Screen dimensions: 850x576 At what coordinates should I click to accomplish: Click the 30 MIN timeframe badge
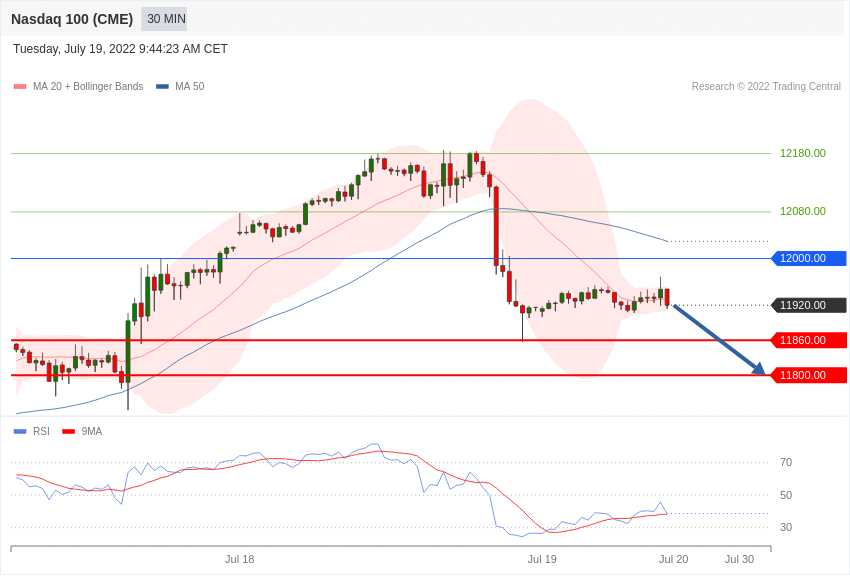164,19
